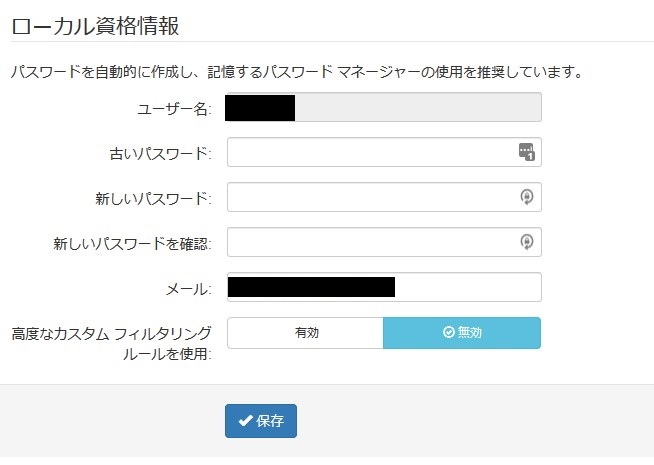654x465 pixels.
Task: Click the ユーザー名 label
Action: point(174,109)
